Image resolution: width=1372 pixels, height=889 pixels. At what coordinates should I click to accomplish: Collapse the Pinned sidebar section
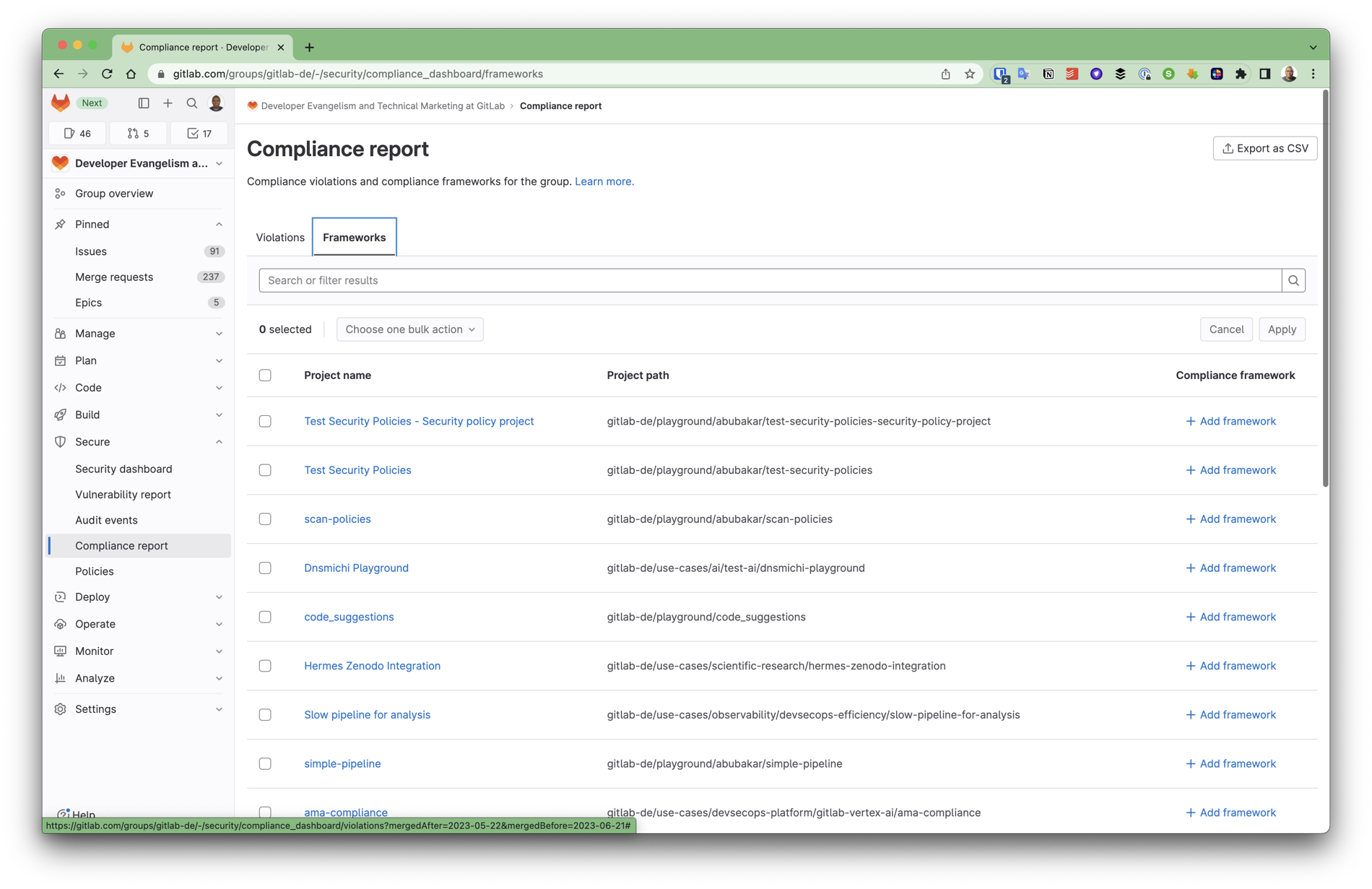[139, 225]
